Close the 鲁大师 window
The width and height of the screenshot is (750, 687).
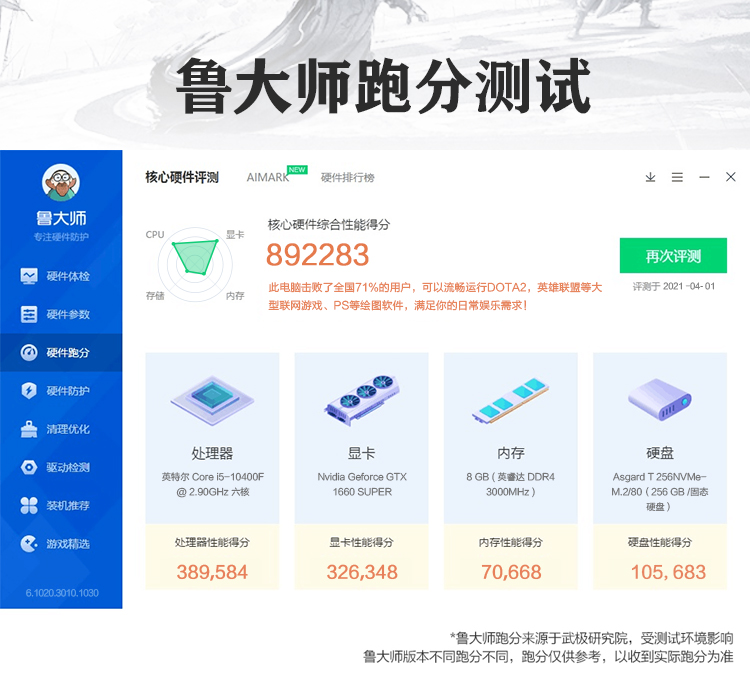click(730, 177)
